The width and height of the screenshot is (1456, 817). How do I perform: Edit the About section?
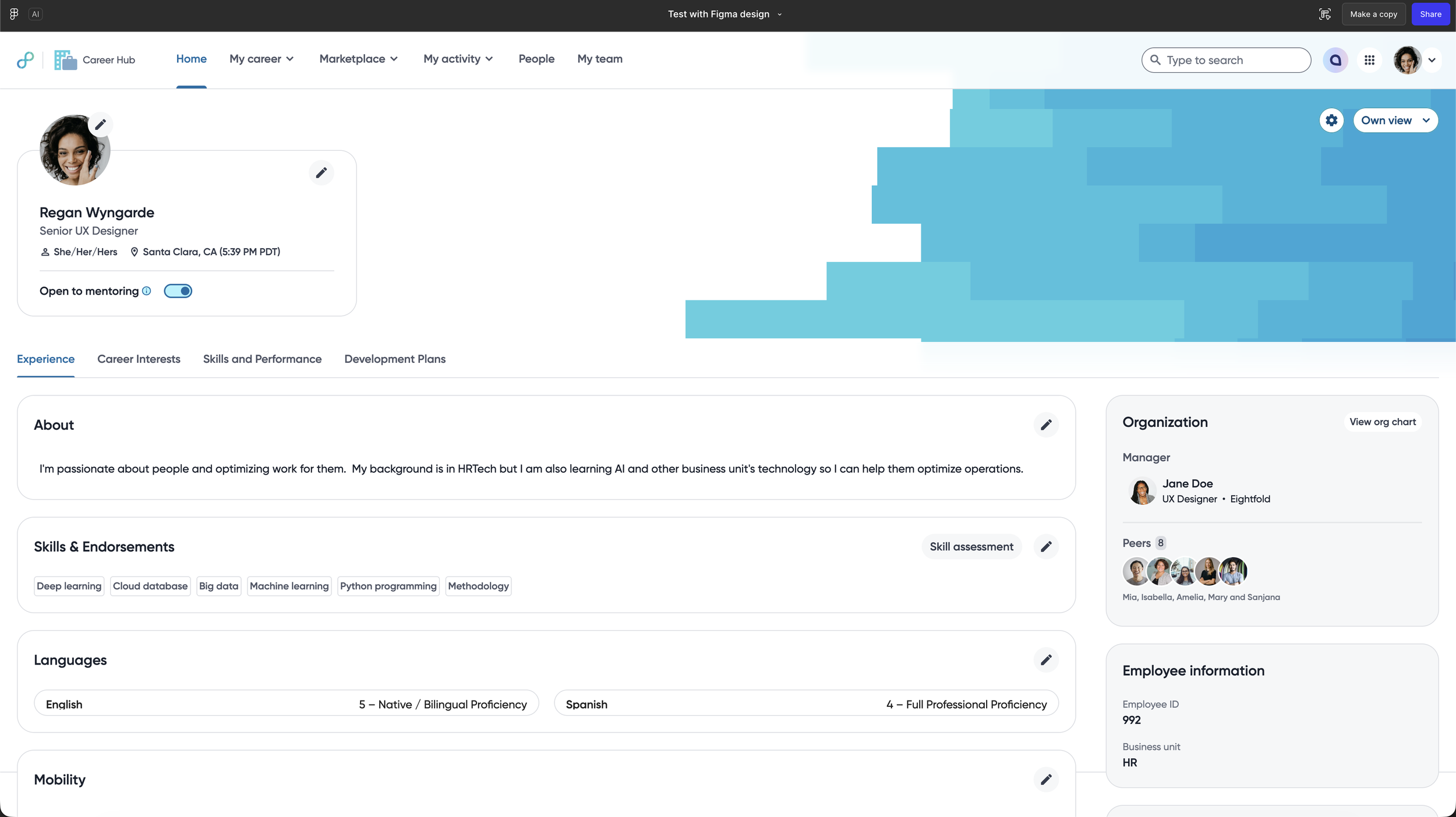pyautogui.click(x=1045, y=425)
